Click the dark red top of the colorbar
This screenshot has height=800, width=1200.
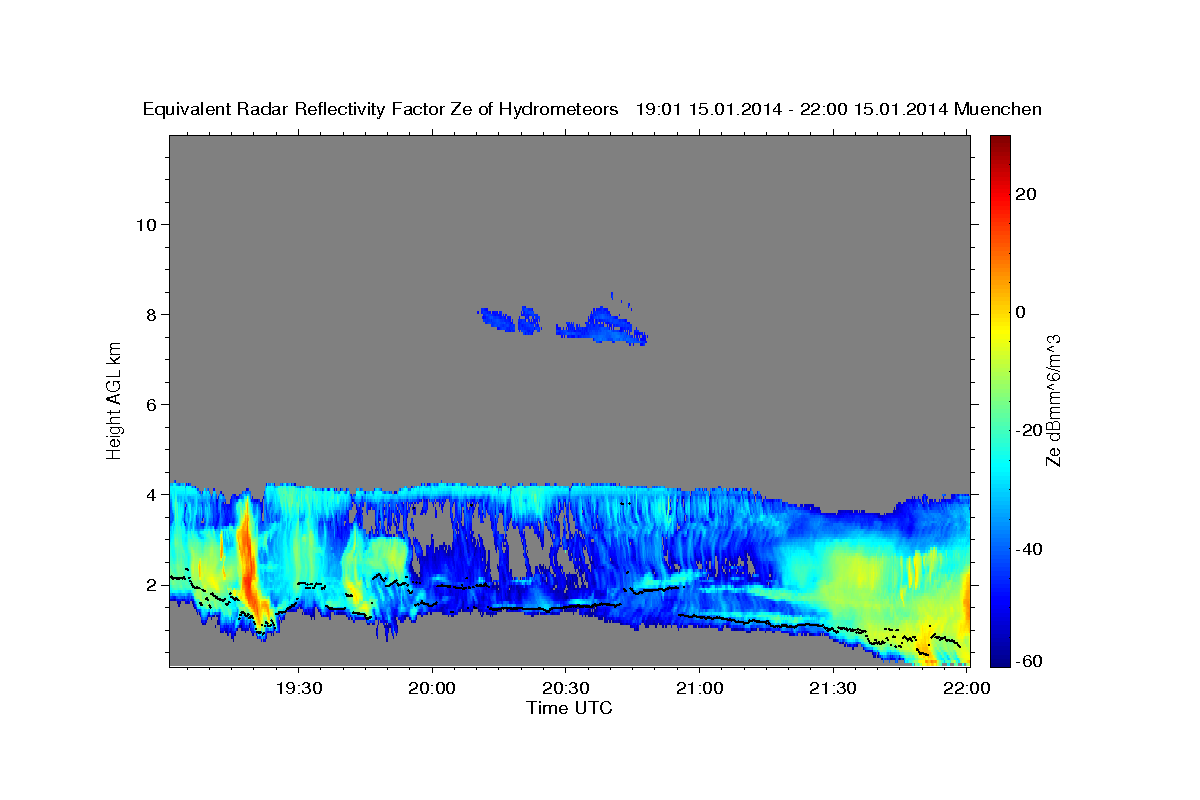(x=999, y=145)
